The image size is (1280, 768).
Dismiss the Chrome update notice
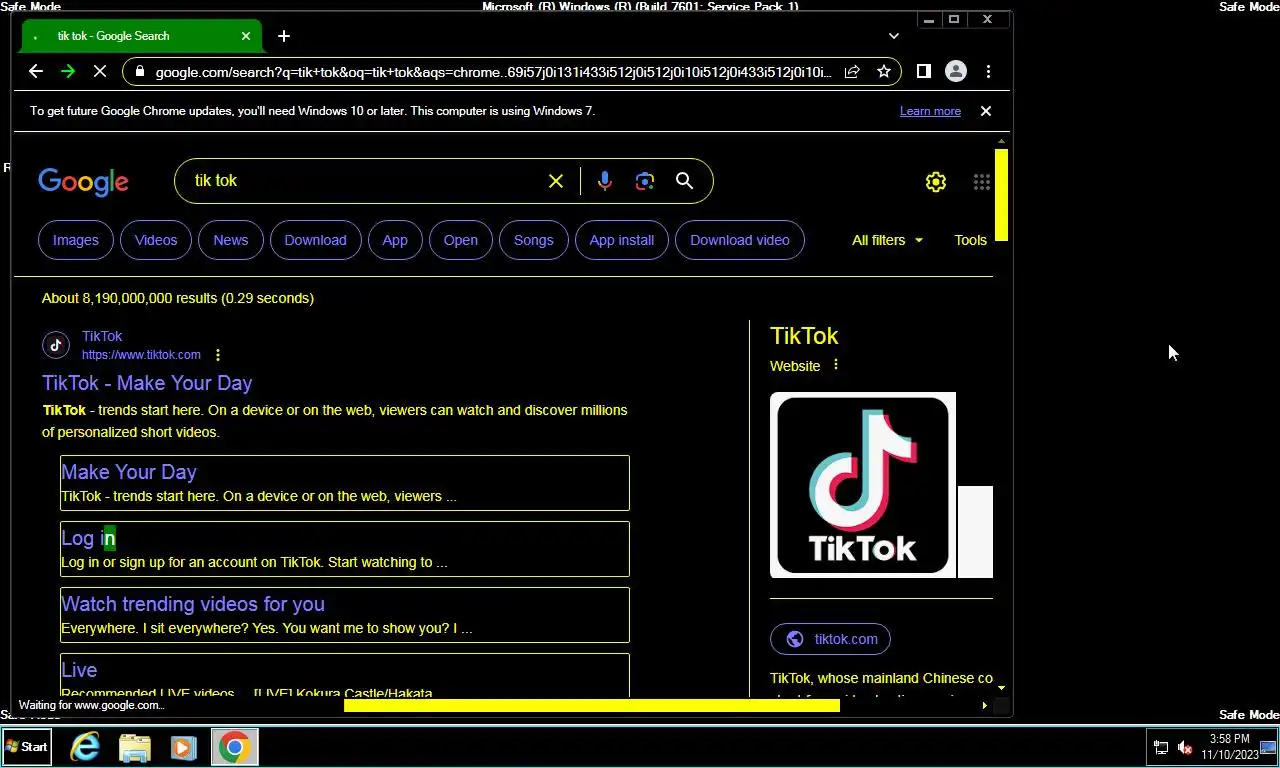pyautogui.click(x=985, y=111)
